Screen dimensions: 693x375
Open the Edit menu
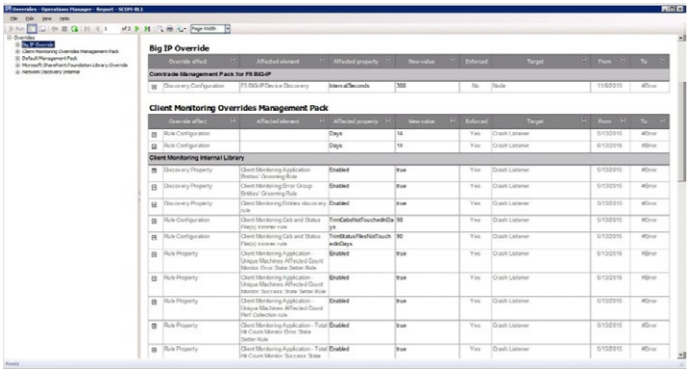point(30,19)
